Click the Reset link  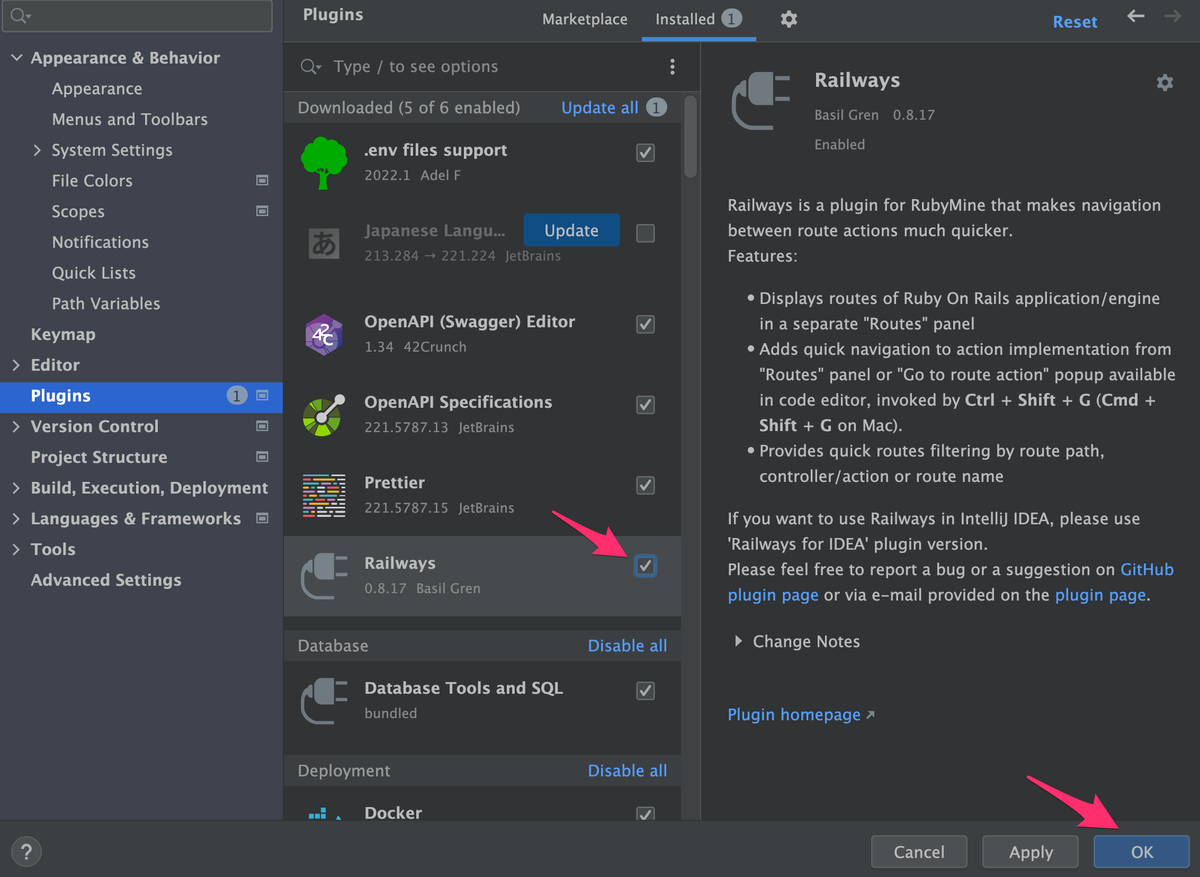(x=1075, y=21)
